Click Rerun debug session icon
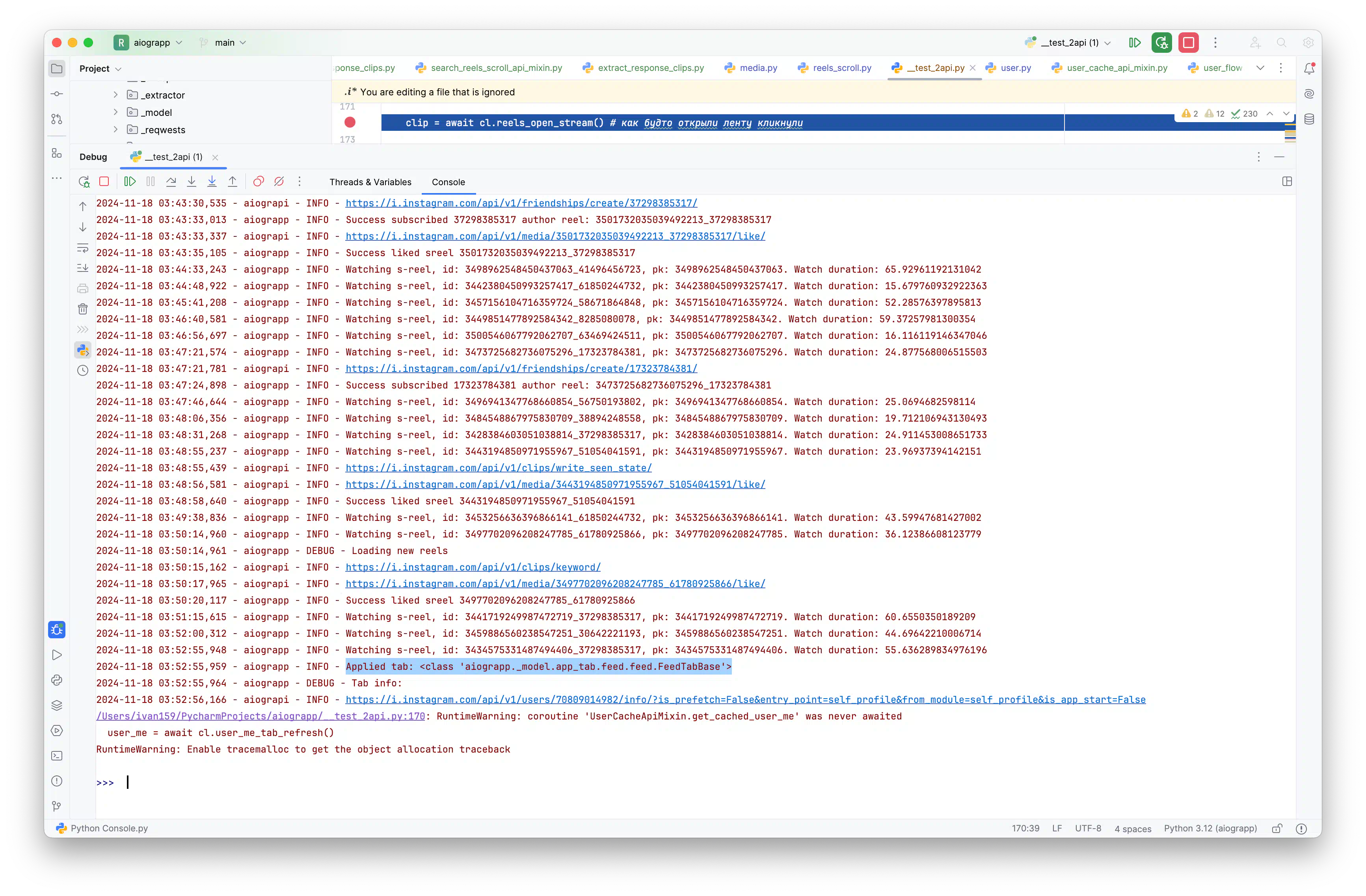Image resolution: width=1366 pixels, height=896 pixels. [84, 182]
